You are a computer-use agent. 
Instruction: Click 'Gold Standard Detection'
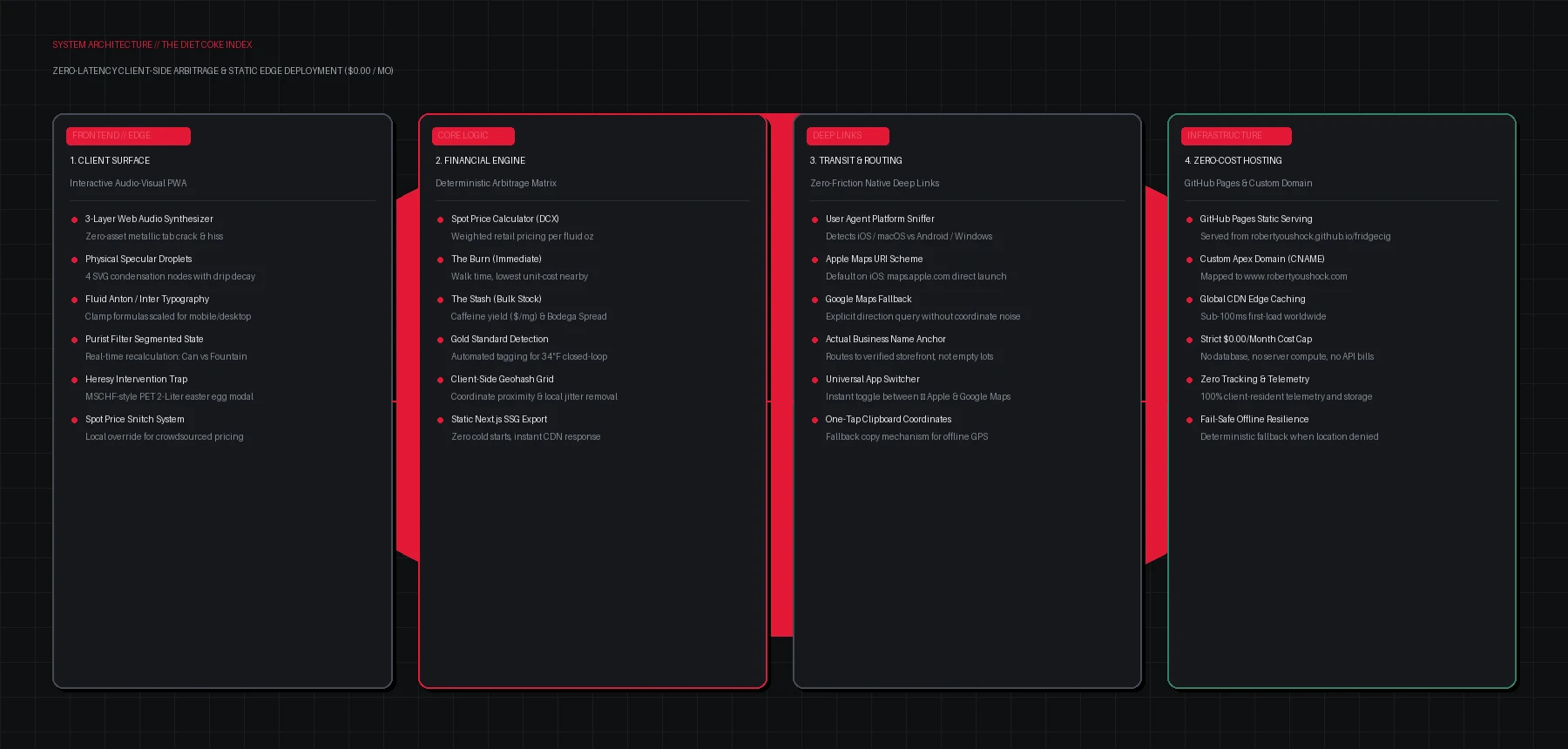[500, 339]
